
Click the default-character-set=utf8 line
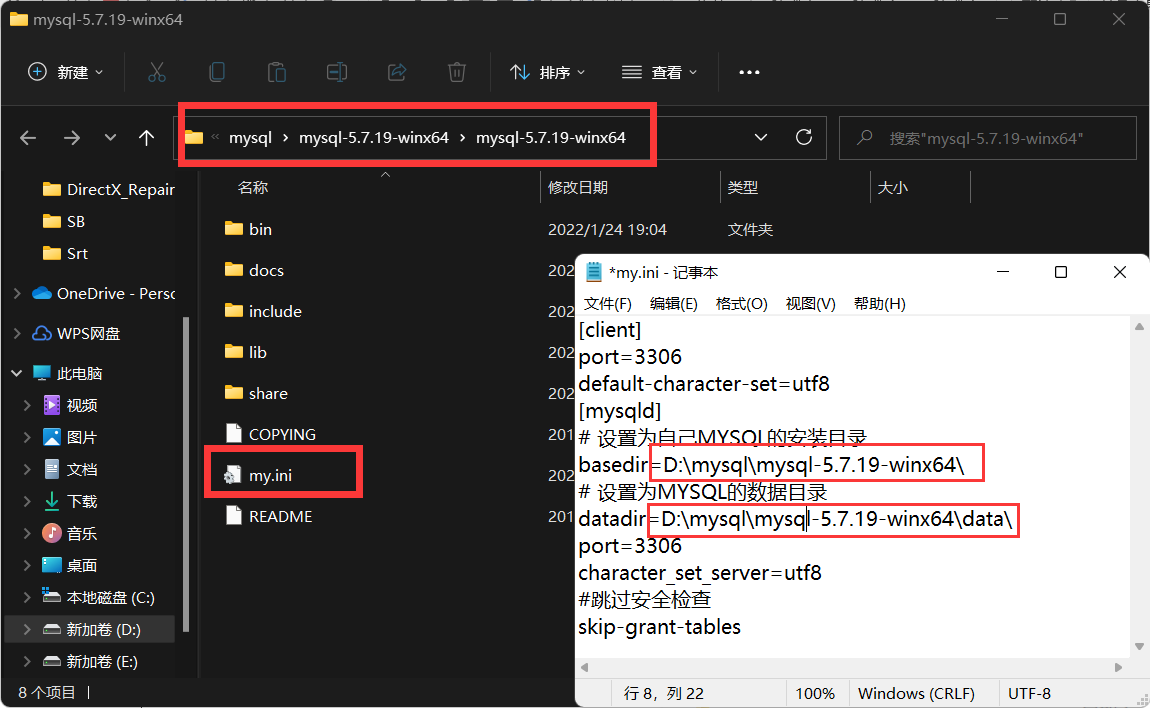click(703, 384)
